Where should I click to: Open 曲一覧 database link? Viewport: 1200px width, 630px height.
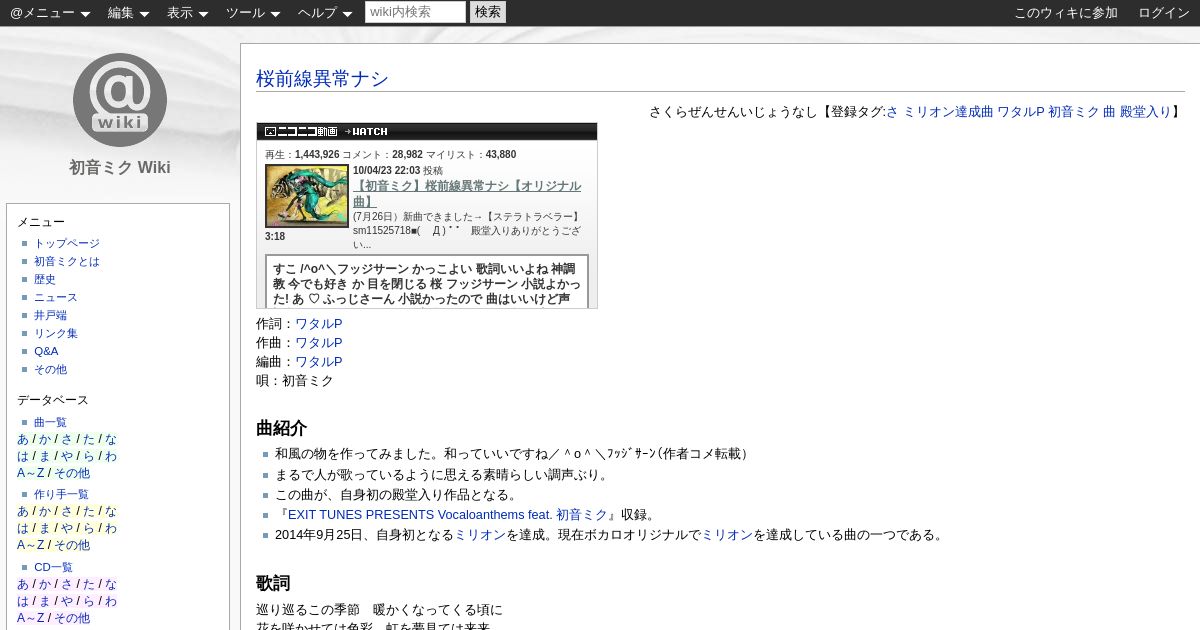[x=50, y=422]
